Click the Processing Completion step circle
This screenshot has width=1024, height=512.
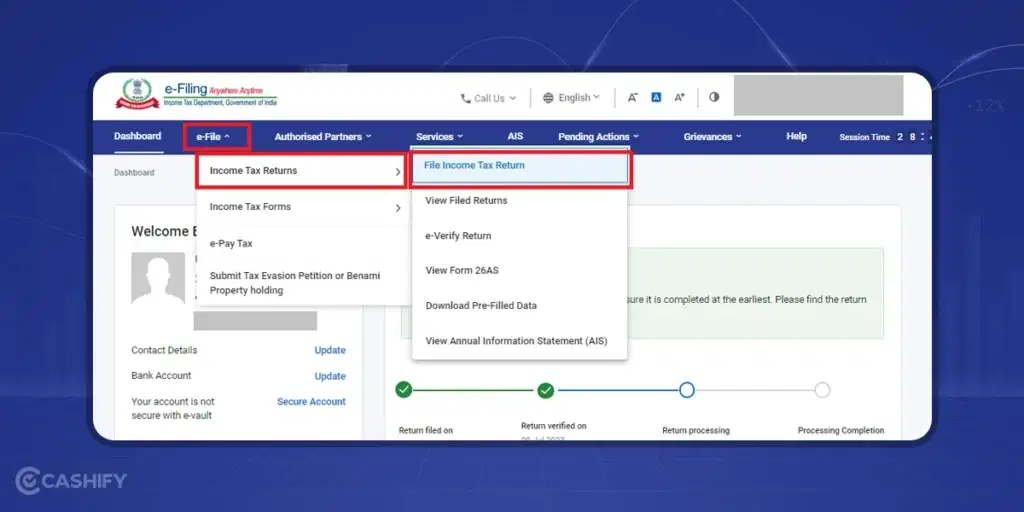tap(822, 390)
